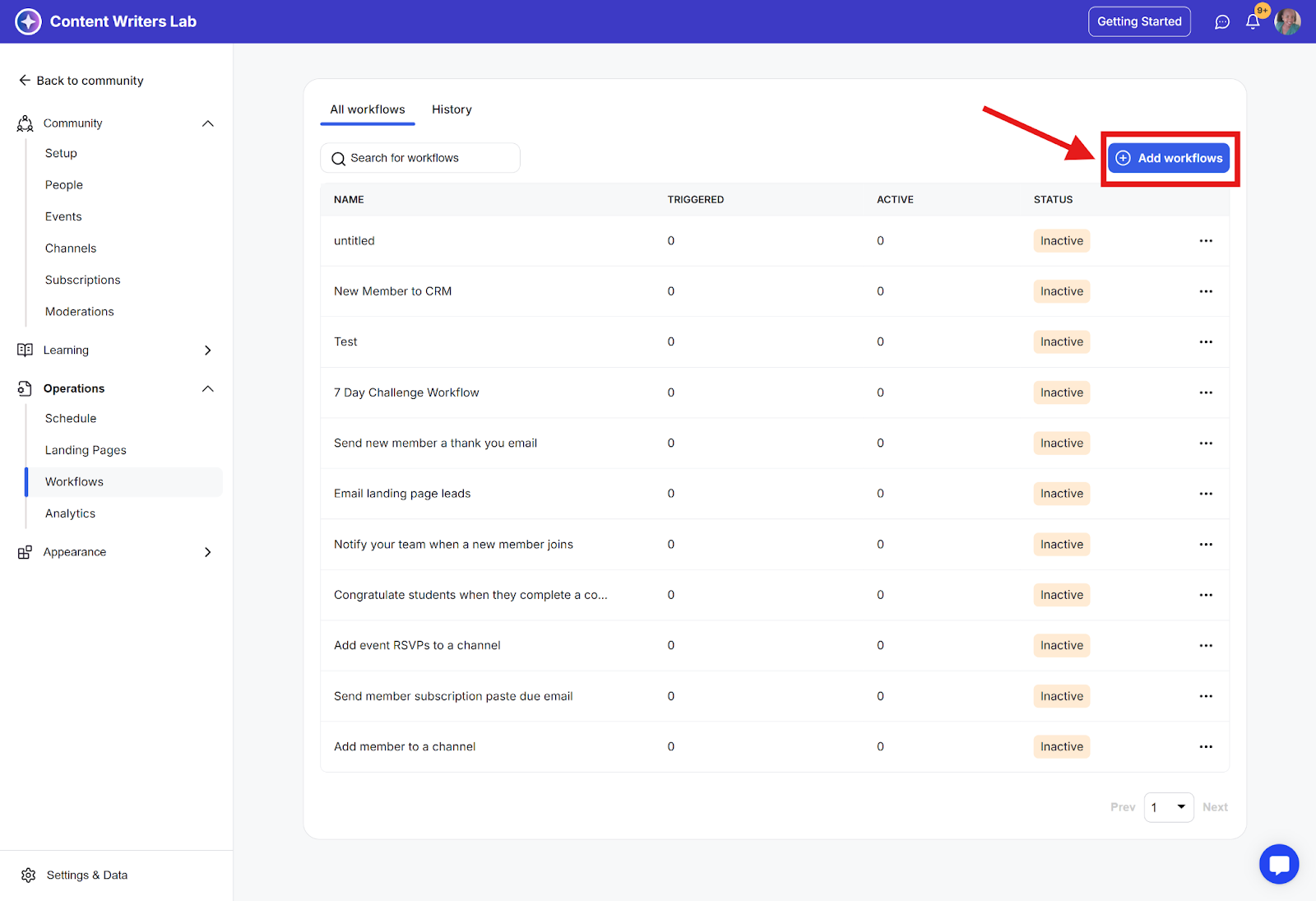Screen dimensions: 1316x901
Task: Open the notifications bell
Action: (1253, 22)
